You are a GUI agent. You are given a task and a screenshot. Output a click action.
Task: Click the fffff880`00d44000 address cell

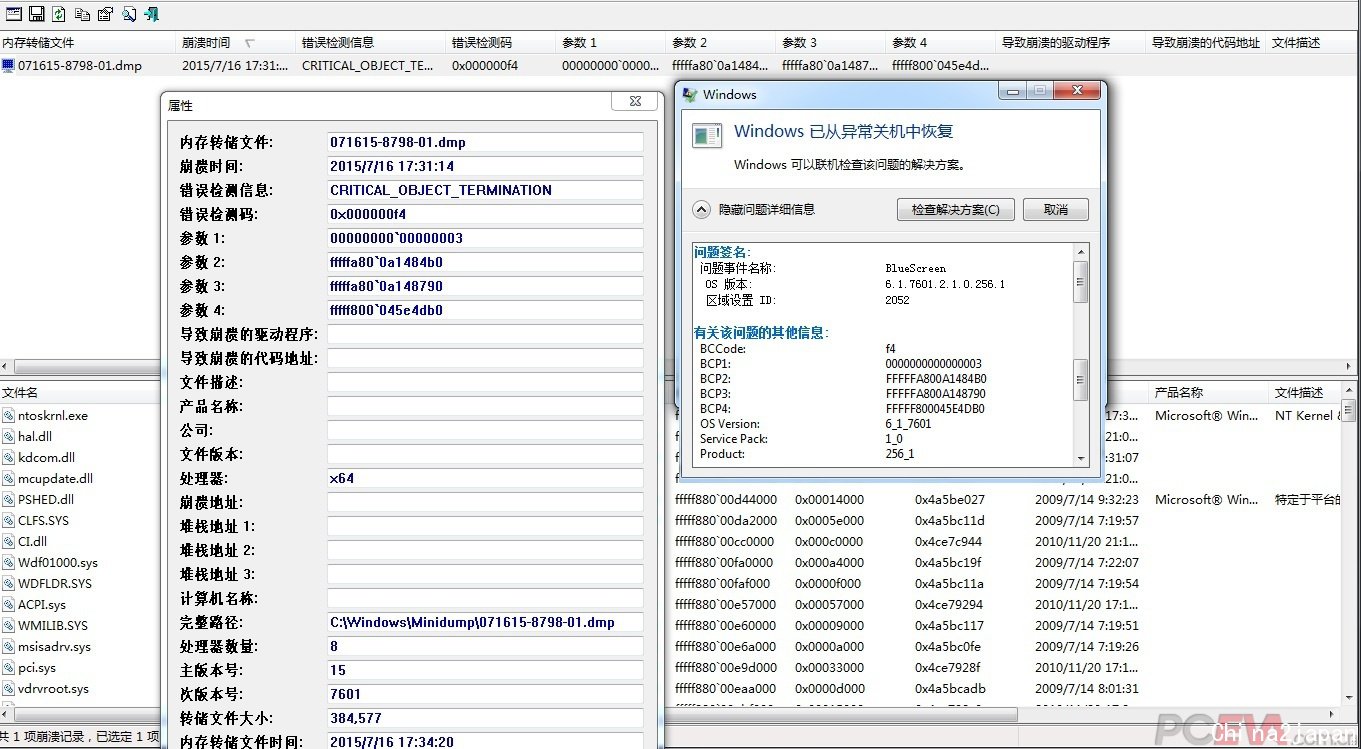tap(726, 500)
